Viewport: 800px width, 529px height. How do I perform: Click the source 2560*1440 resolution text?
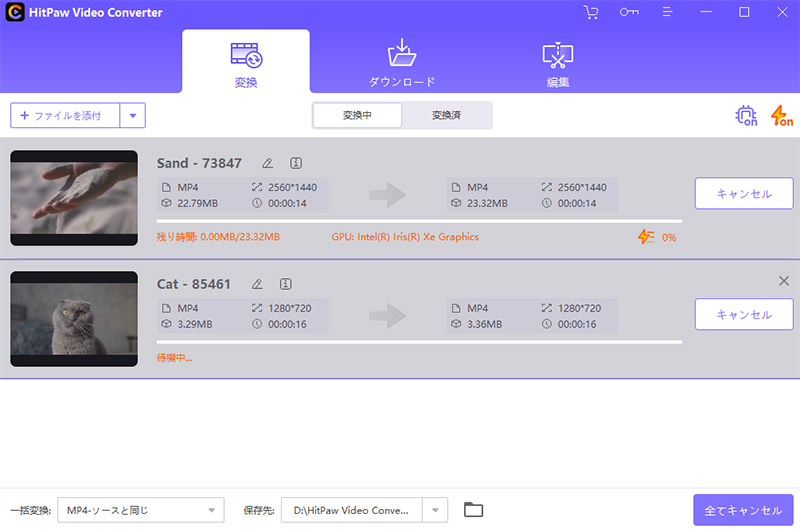coord(292,187)
